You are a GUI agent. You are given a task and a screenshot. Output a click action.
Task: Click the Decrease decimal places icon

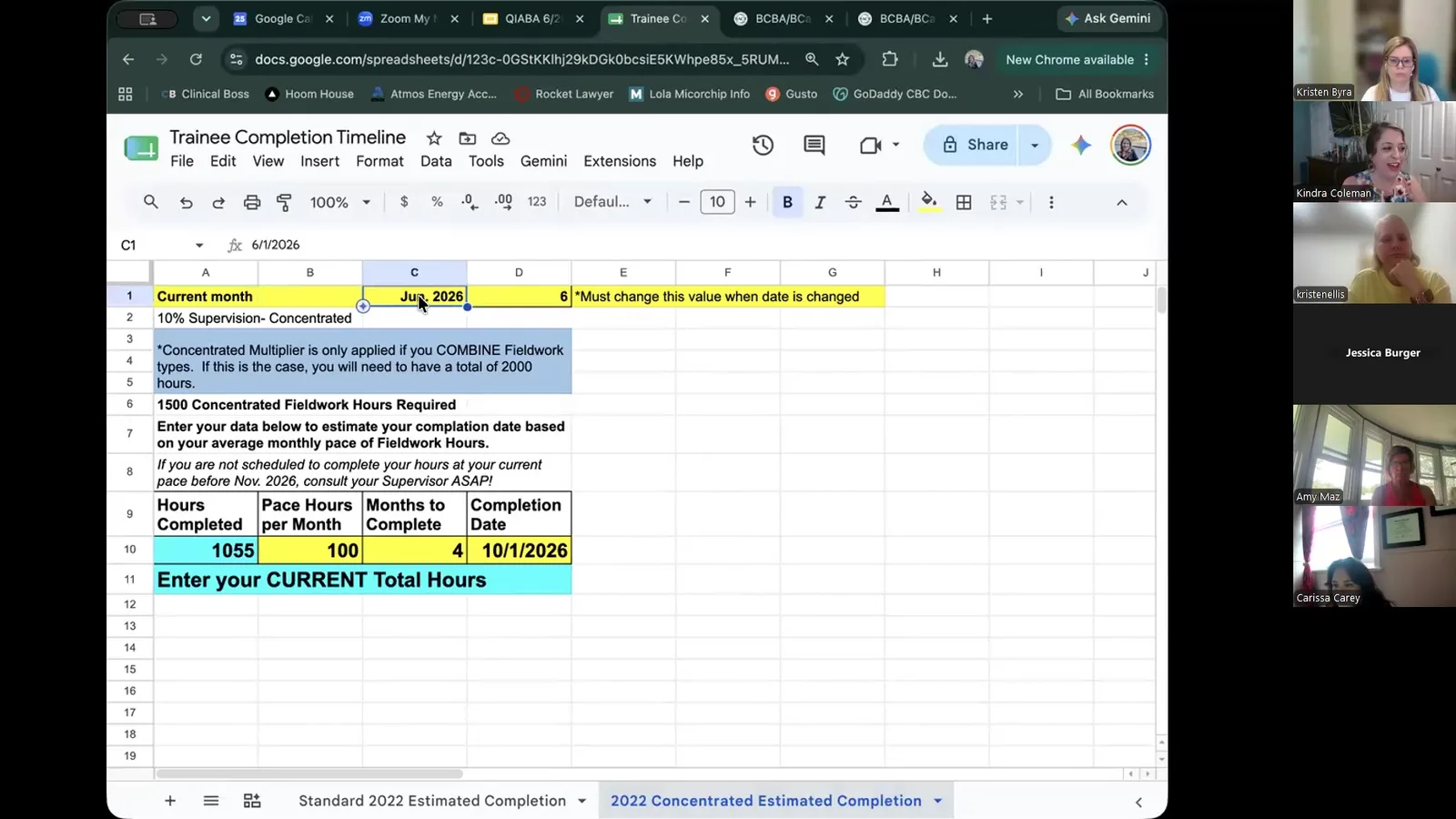coord(470,202)
